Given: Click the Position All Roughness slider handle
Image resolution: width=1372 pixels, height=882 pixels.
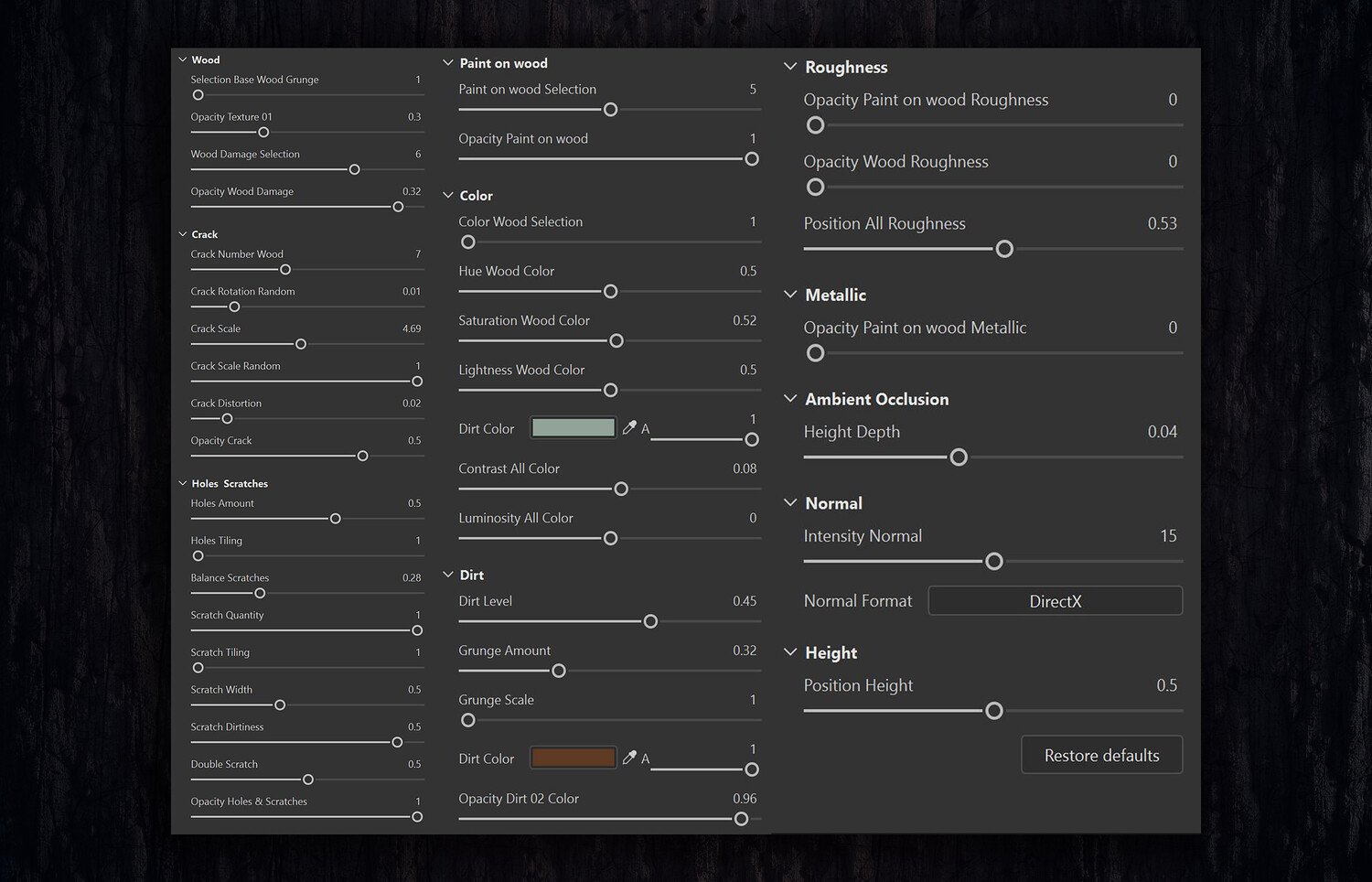Looking at the screenshot, I should [1004, 249].
